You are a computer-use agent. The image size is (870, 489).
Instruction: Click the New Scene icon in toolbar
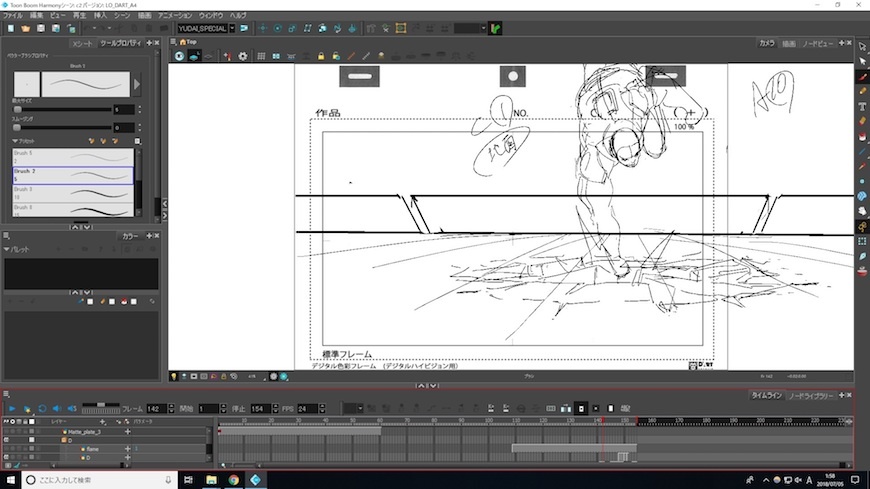click(x=11, y=28)
